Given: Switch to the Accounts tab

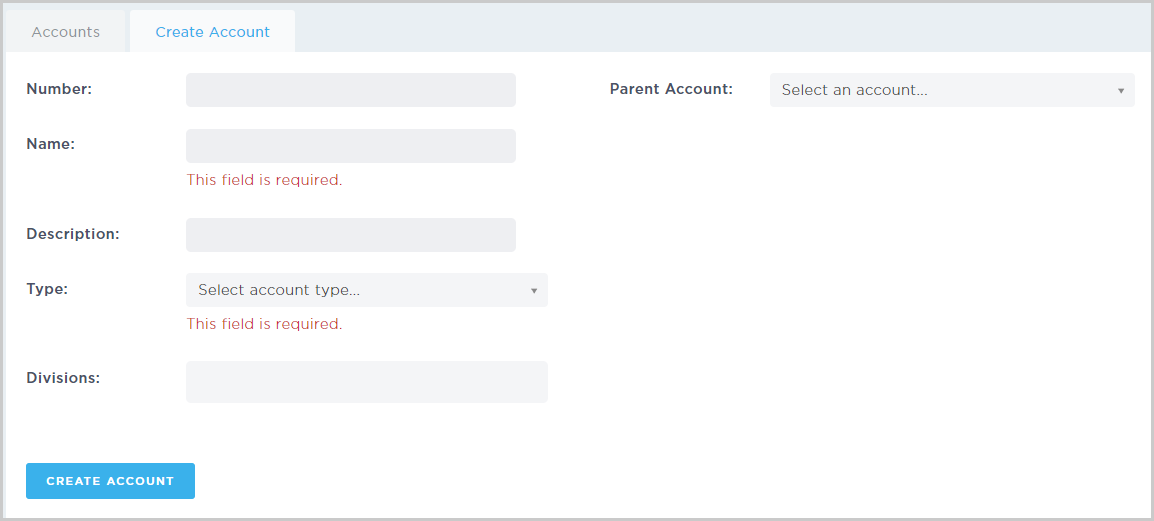Looking at the screenshot, I should pyautogui.click(x=66, y=32).
